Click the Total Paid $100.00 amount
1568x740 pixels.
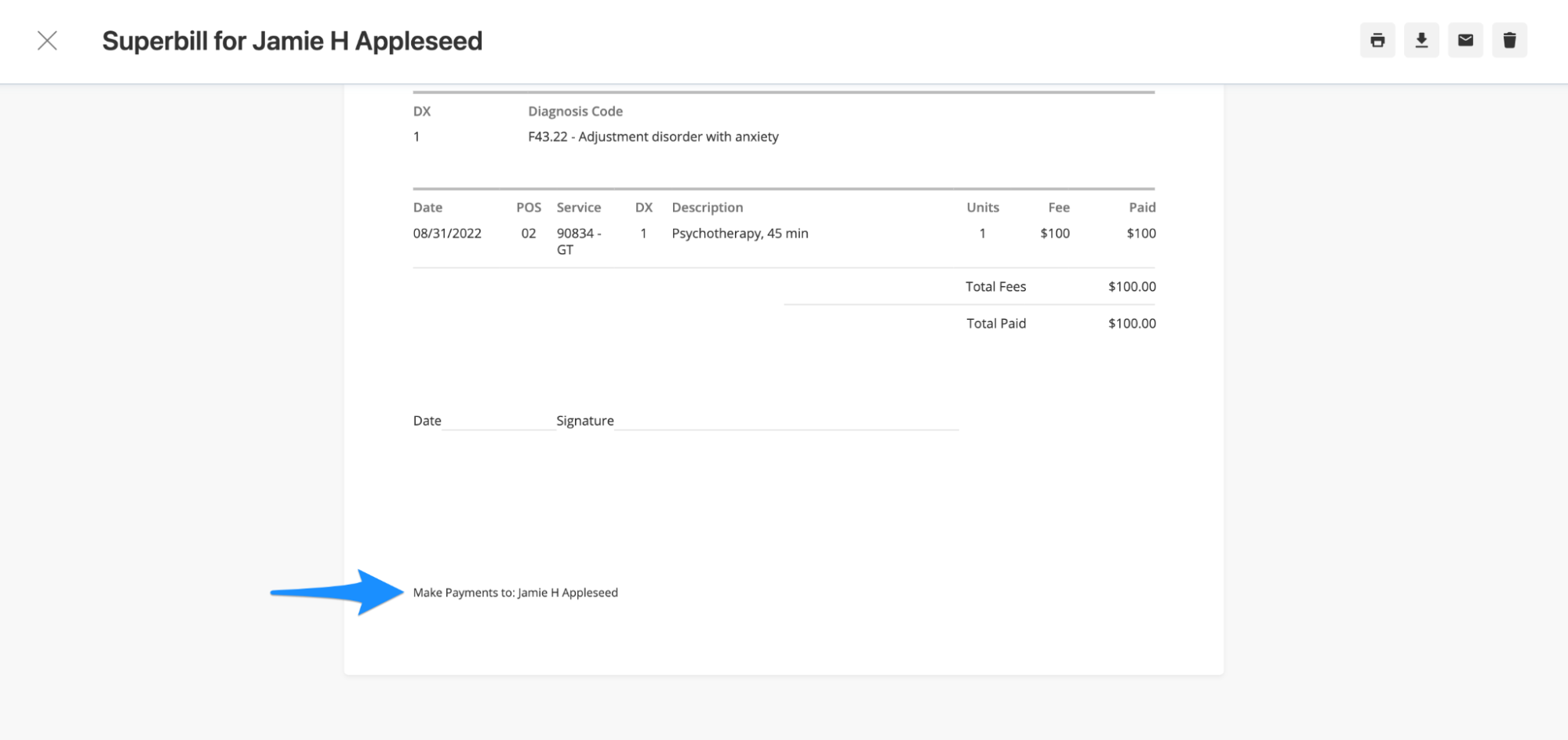[1130, 322]
